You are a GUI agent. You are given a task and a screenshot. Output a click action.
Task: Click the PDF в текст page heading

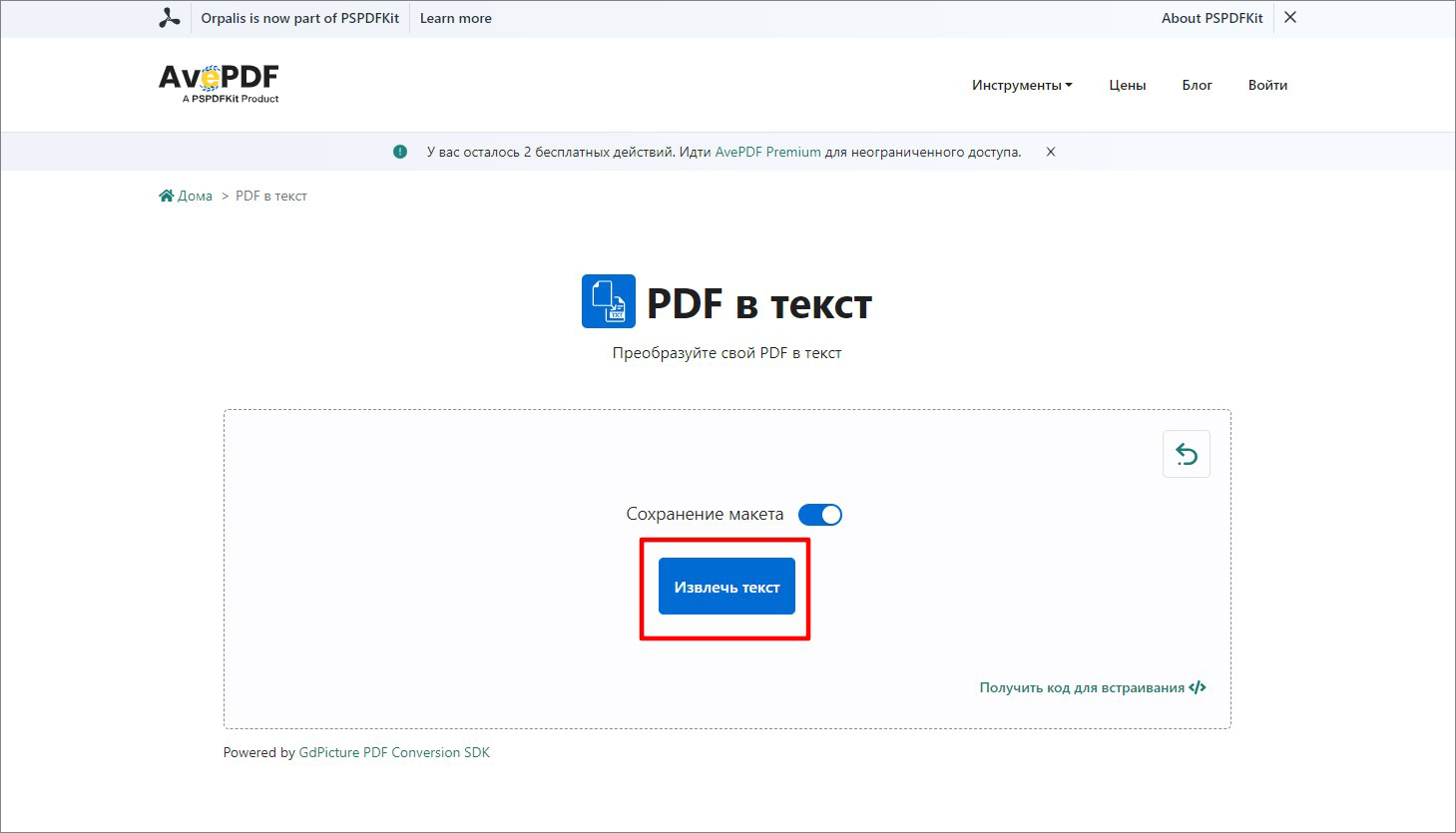(x=759, y=303)
